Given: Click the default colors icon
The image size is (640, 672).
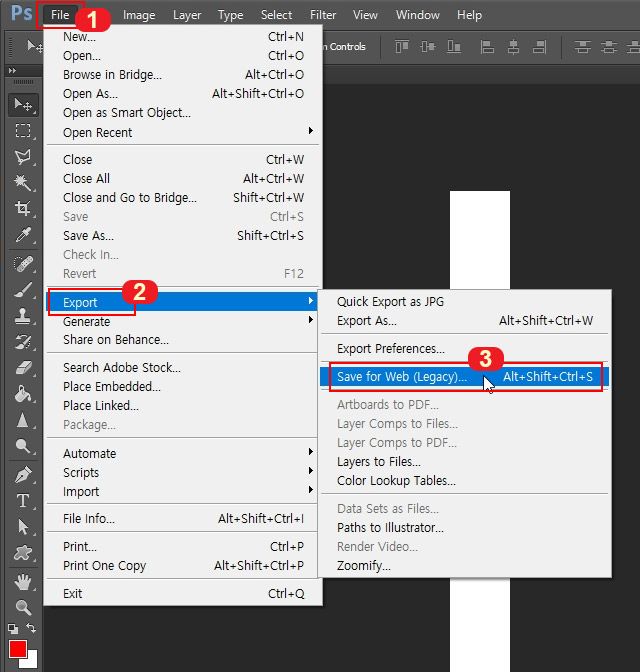Looking at the screenshot, I should point(13,629).
